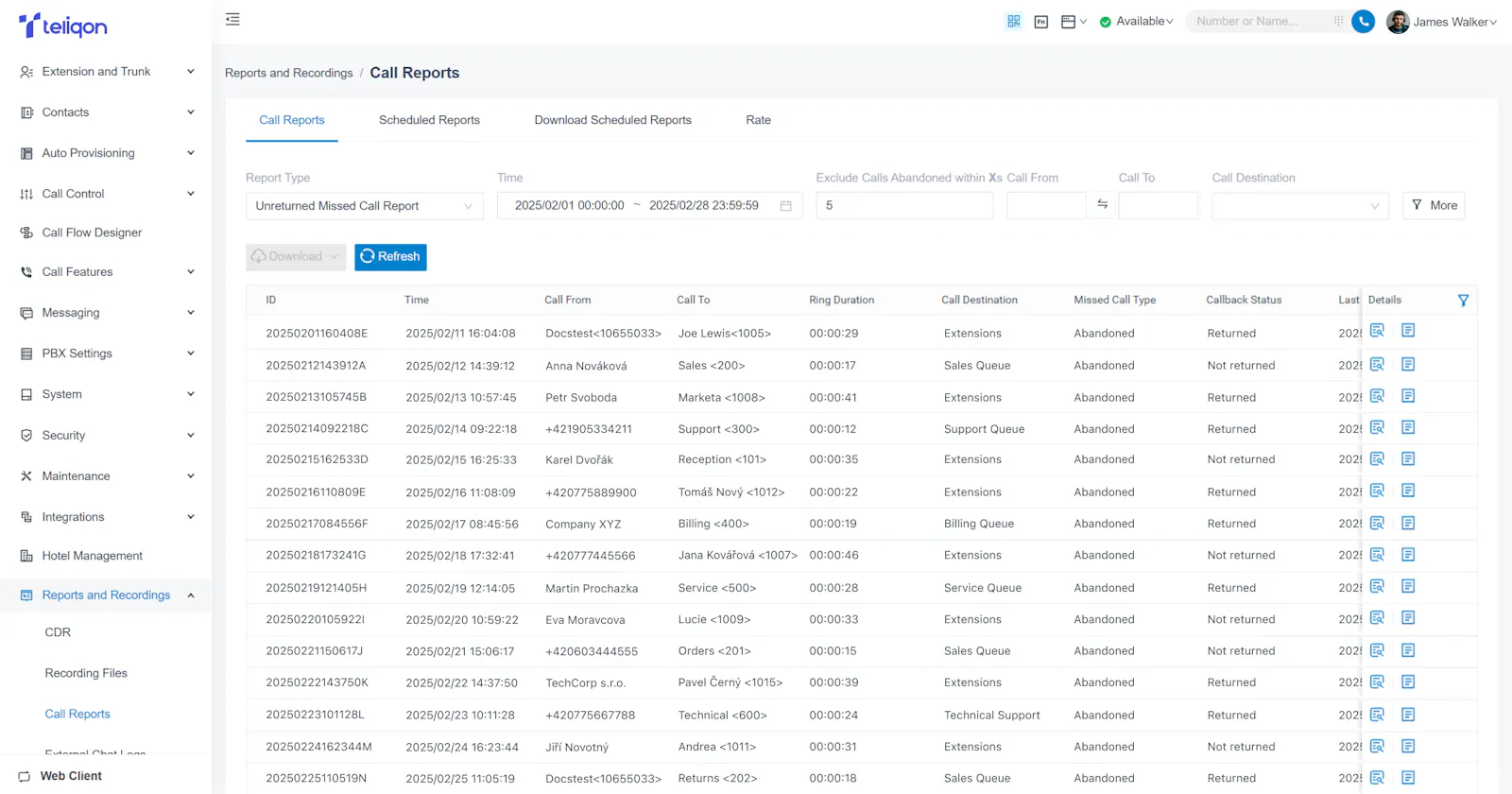Expand the Contacts sidebar menu

[107, 112]
